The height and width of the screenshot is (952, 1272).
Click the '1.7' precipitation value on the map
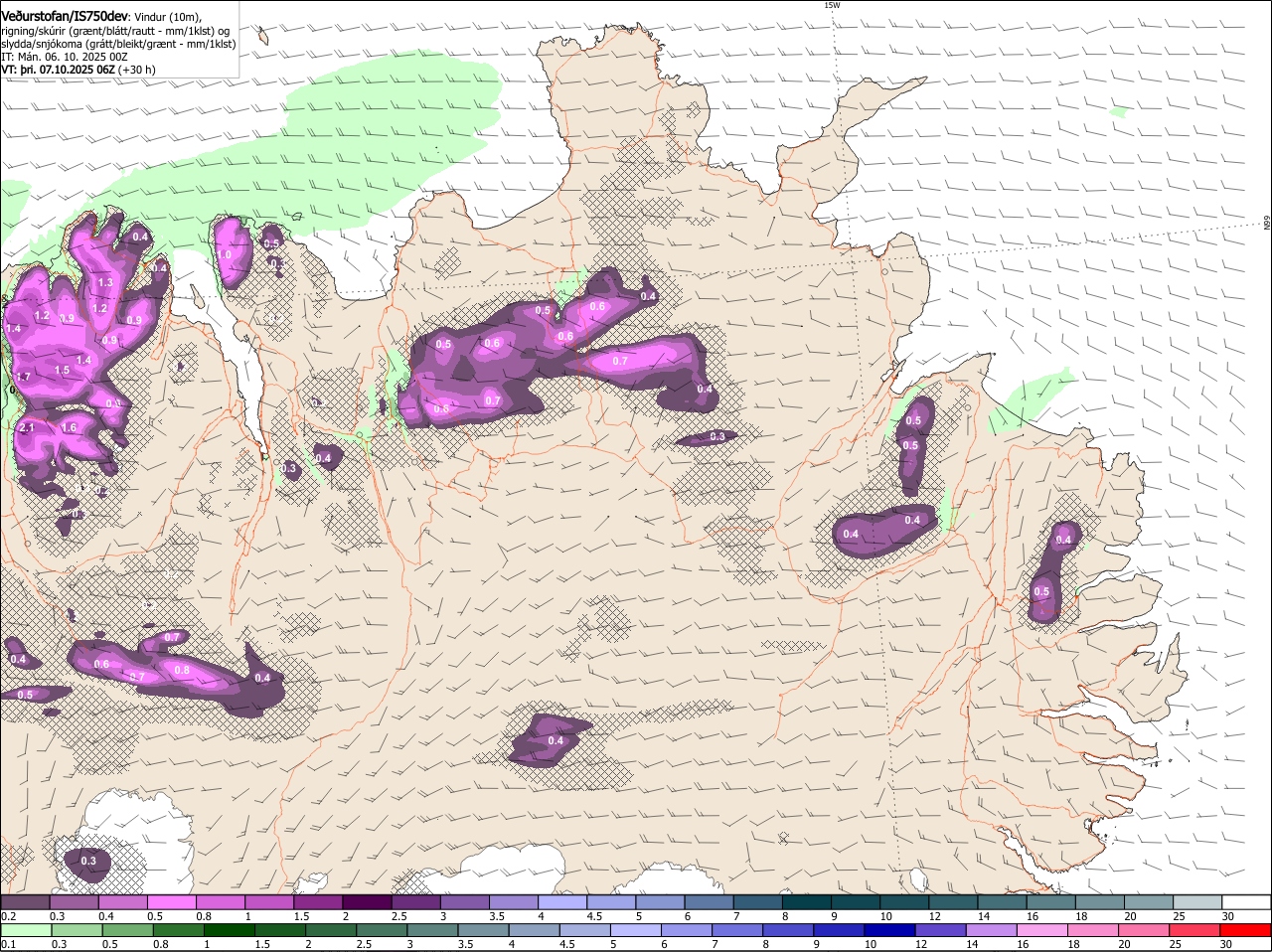[x=23, y=377]
